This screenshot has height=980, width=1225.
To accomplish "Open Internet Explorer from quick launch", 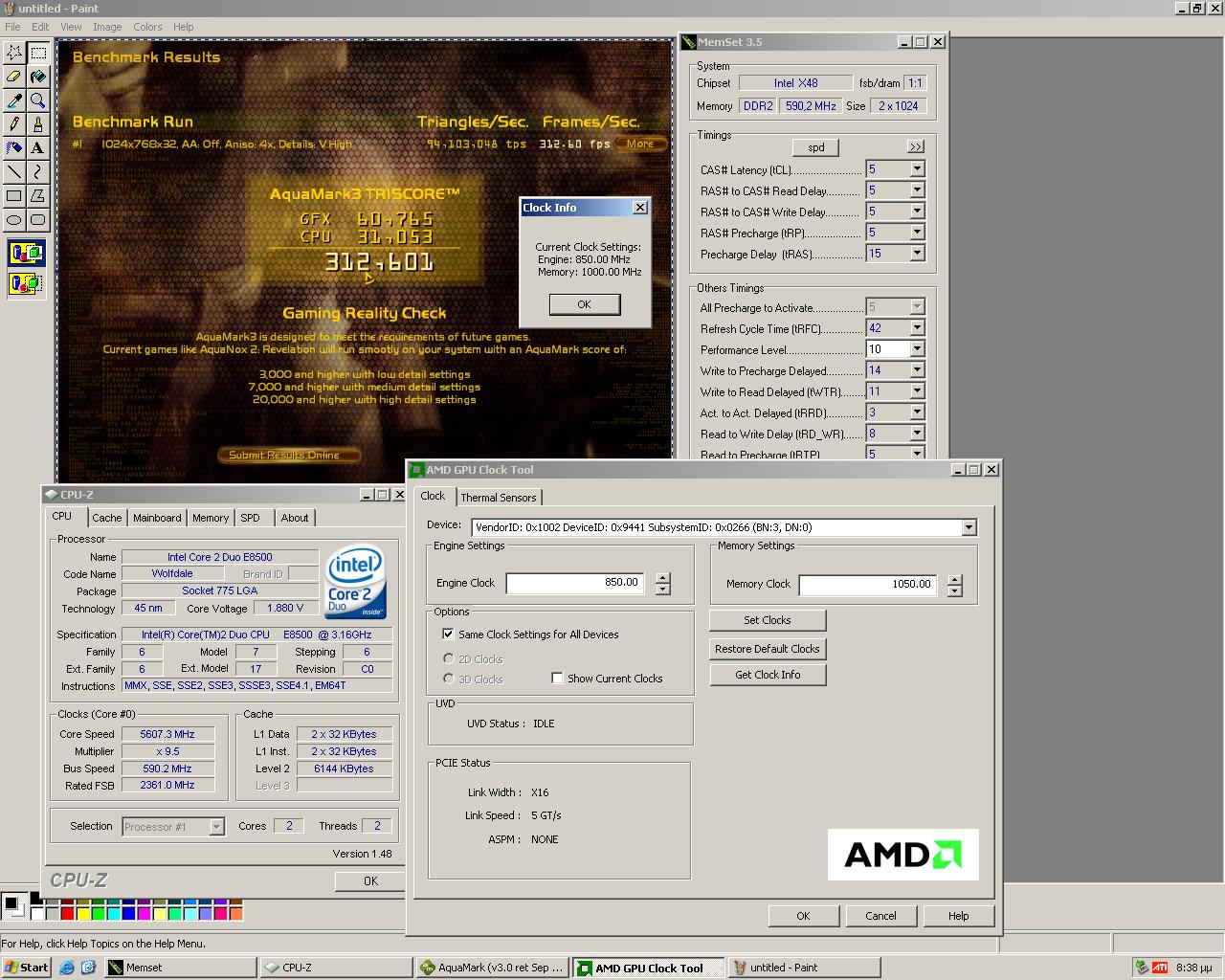I will coord(66,968).
